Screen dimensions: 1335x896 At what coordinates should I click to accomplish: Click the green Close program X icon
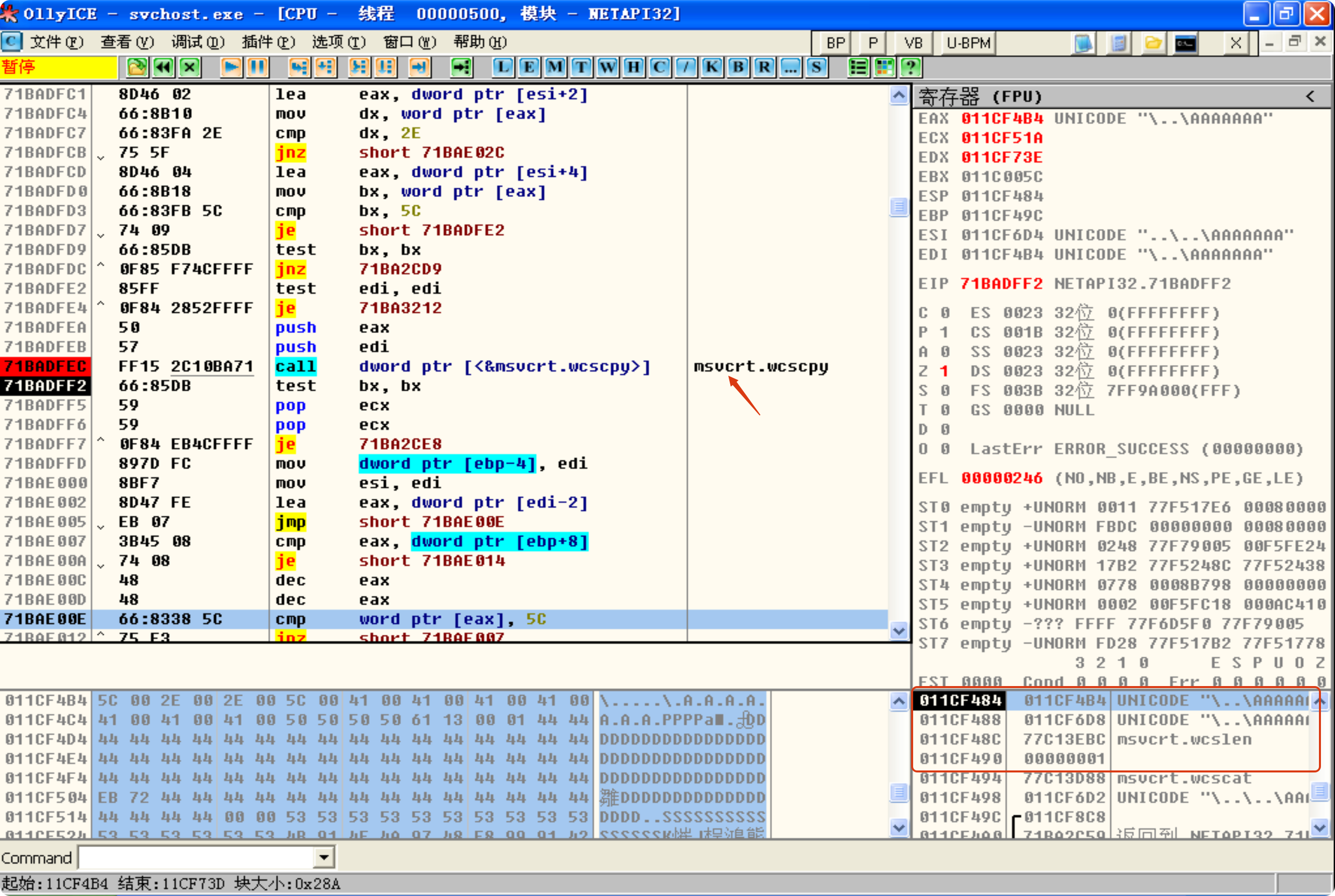[x=190, y=67]
